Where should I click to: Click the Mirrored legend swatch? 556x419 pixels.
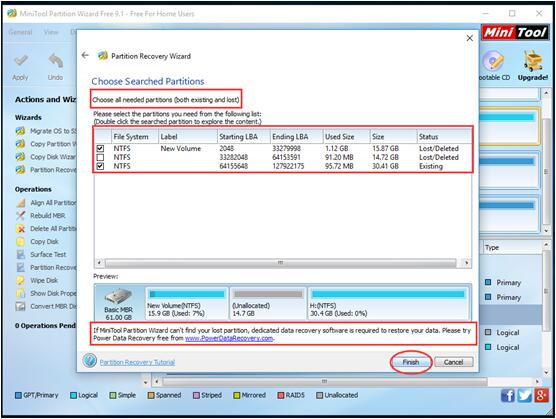pyautogui.click(x=237, y=395)
